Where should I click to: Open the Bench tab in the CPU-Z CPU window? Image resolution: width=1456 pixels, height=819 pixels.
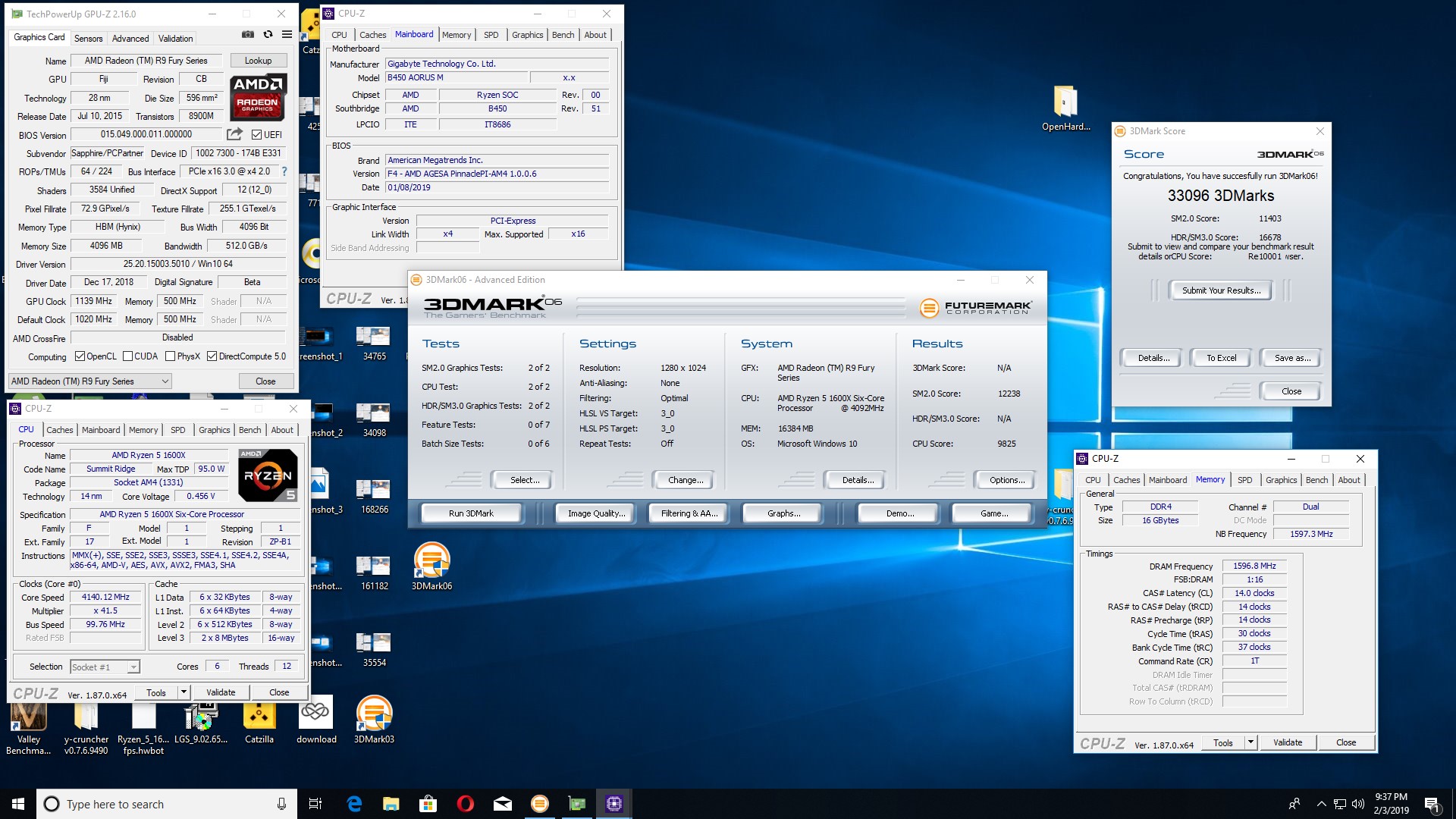249,430
